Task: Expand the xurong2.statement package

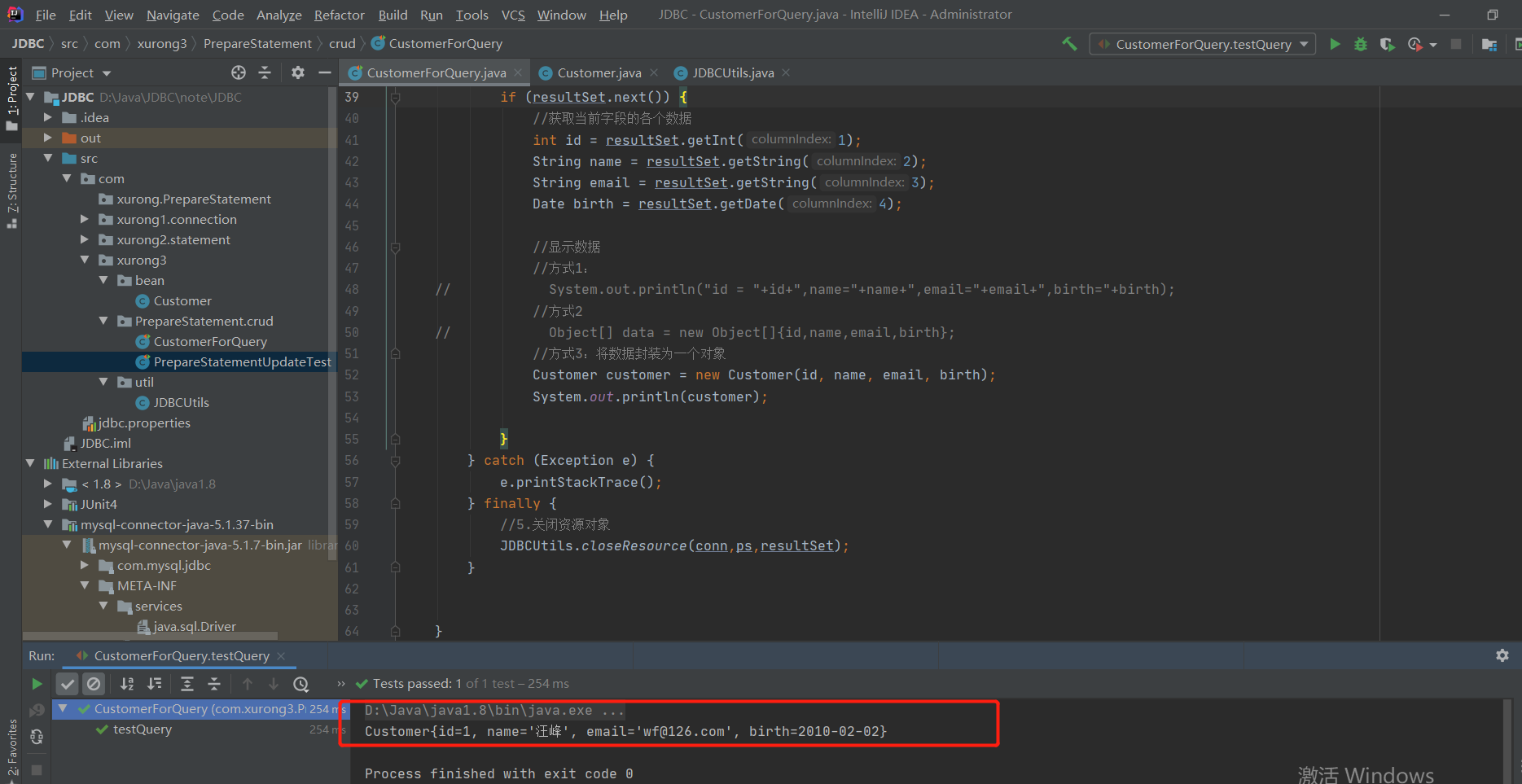Action: coord(85,239)
